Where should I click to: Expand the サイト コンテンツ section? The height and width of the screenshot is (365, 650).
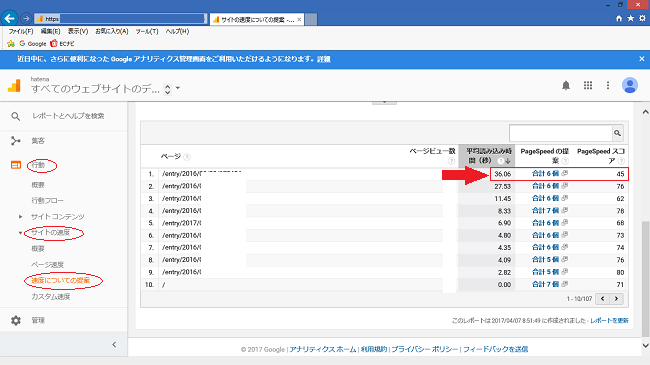(20, 217)
